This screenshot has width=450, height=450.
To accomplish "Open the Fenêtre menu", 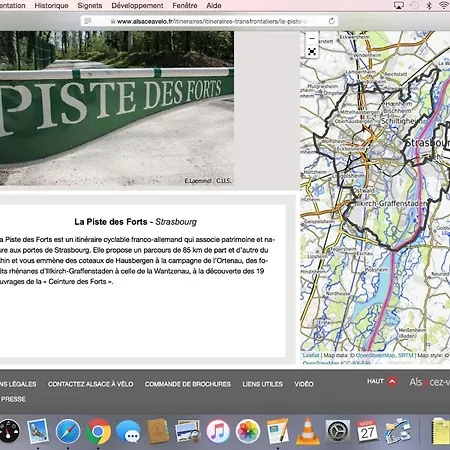I will (185, 6).
